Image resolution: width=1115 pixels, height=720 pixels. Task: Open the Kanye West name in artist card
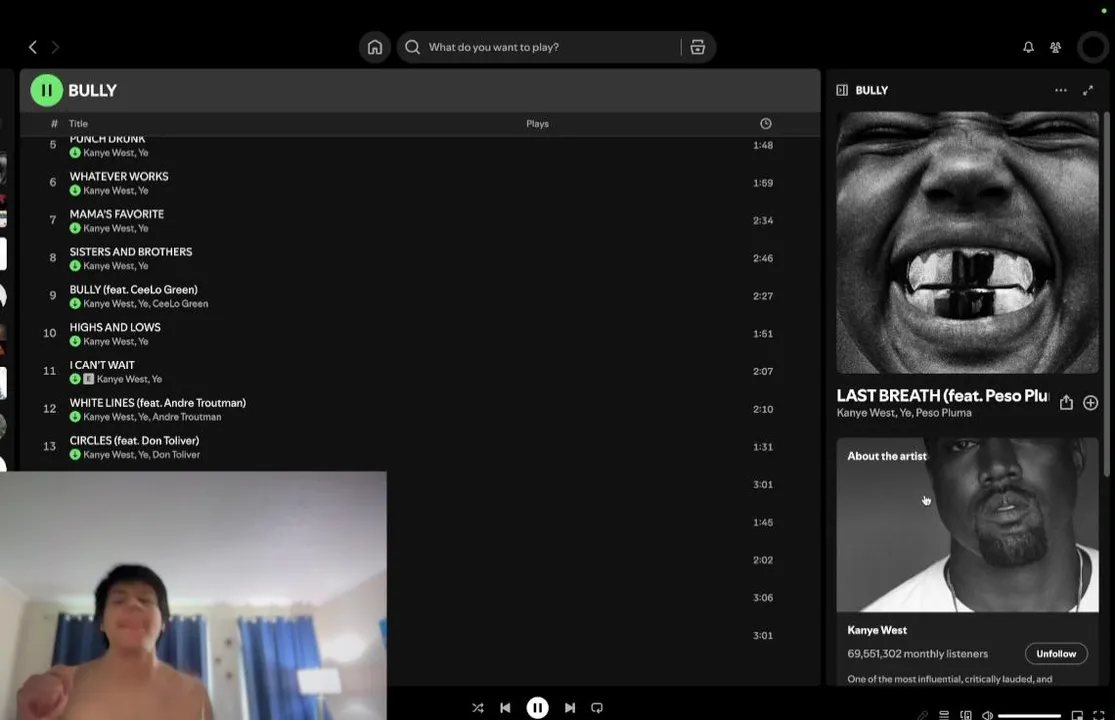877,630
